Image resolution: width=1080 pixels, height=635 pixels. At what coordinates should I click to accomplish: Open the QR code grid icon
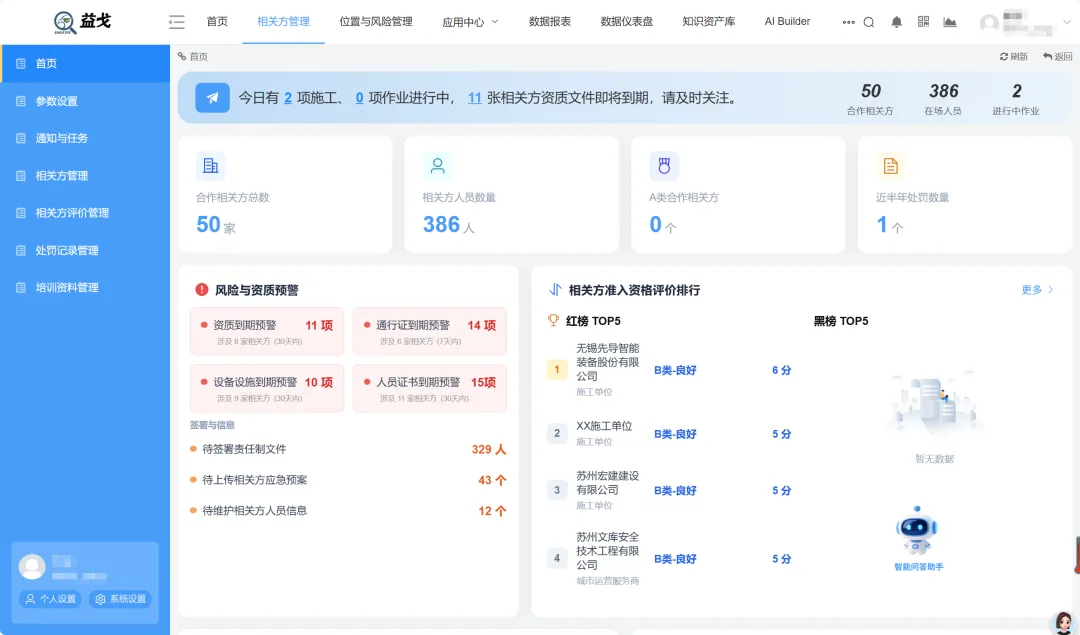click(923, 22)
